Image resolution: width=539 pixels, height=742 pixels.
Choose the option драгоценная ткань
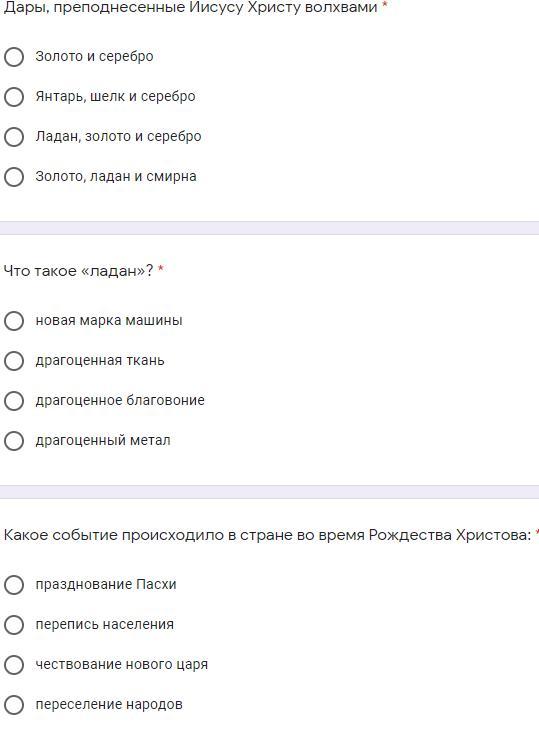pyautogui.click(x=14, y=361)
